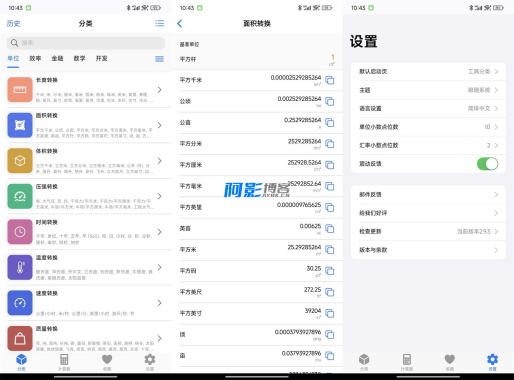The image size is (514, 380).
Task: Expand the 默认启动页 setting chevron
Action: [x=496, y=71]
